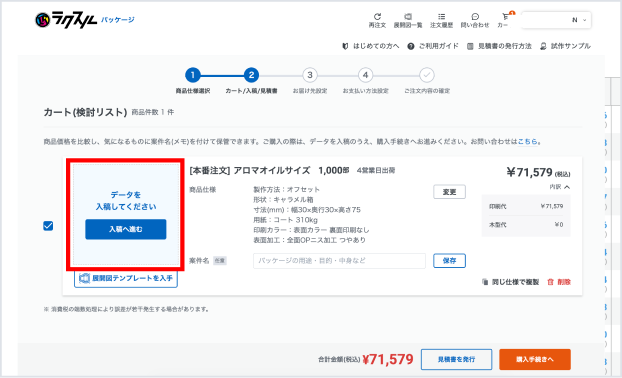Viewport: 622px width, 378px height.
Task: Click 保存 to save the project name
Action: point(449,261)
